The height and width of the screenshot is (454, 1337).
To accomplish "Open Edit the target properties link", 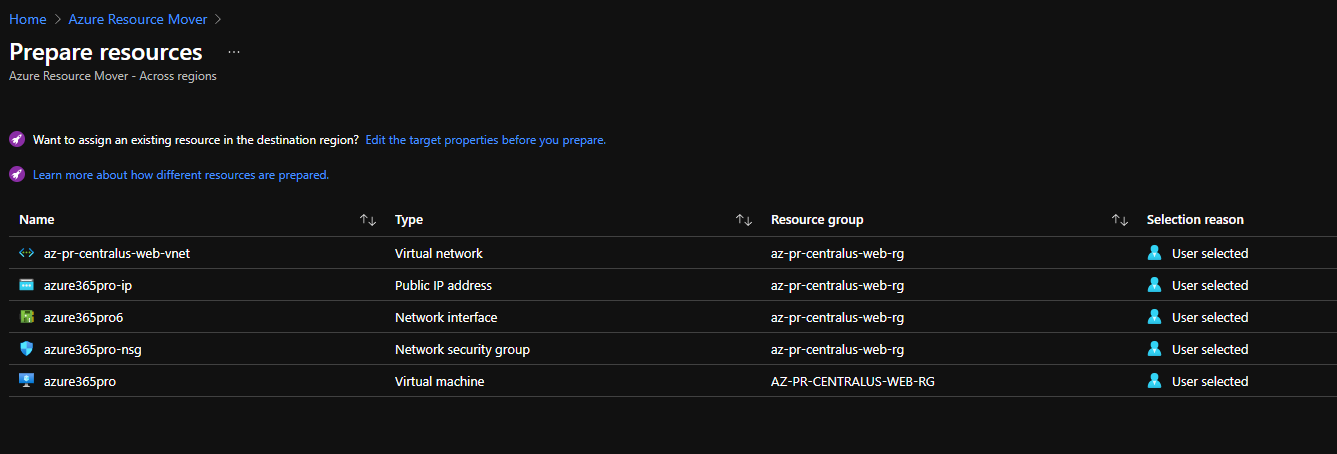I will (x=486, y=140).
